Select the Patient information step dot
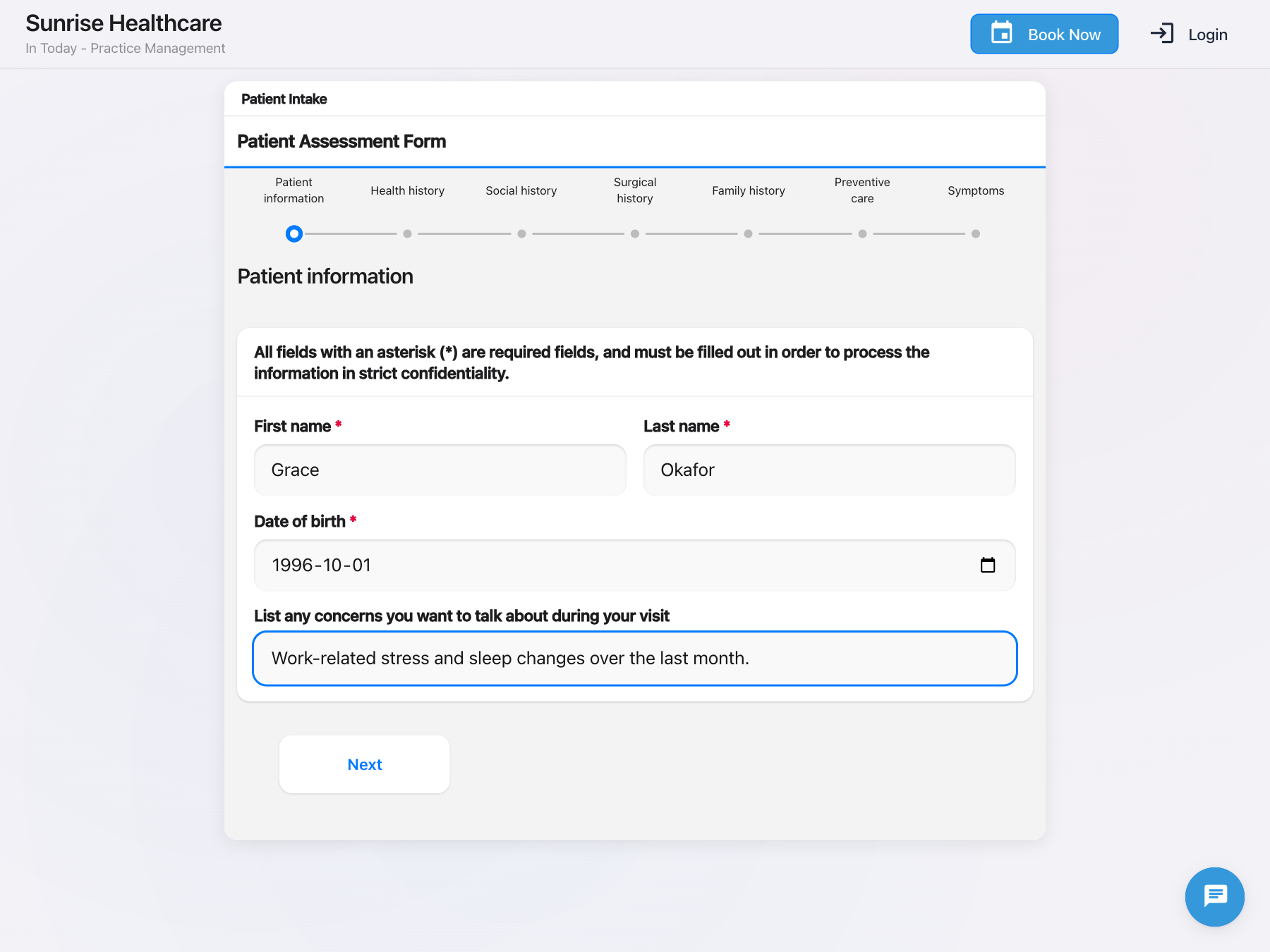Screen dimensions: 1270x952 pyautogui.click(x=294, y=233)
